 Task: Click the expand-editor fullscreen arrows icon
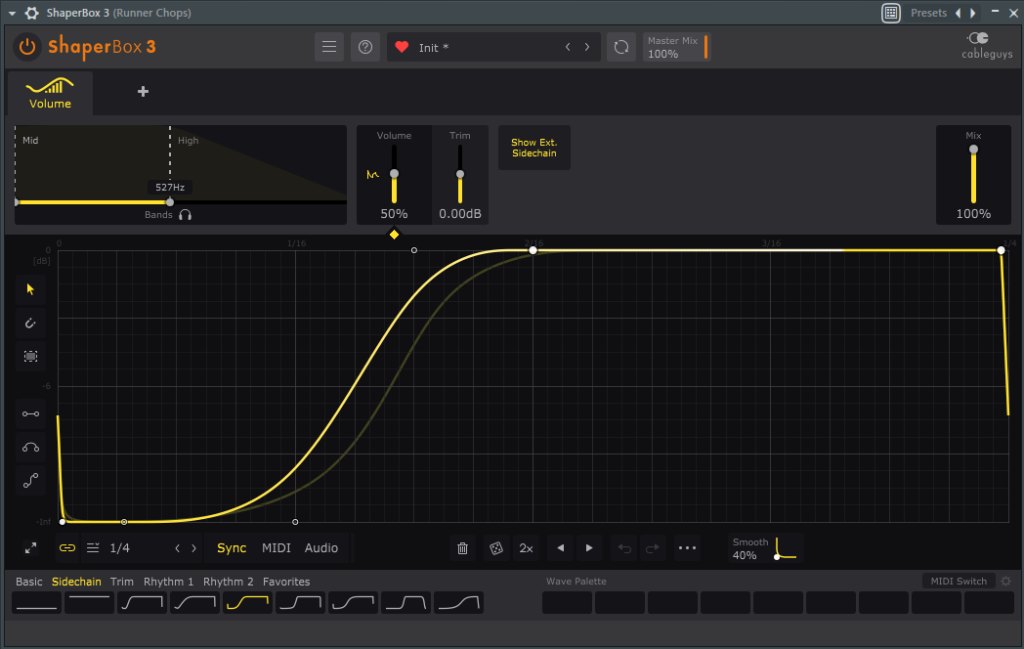(31, 548)
